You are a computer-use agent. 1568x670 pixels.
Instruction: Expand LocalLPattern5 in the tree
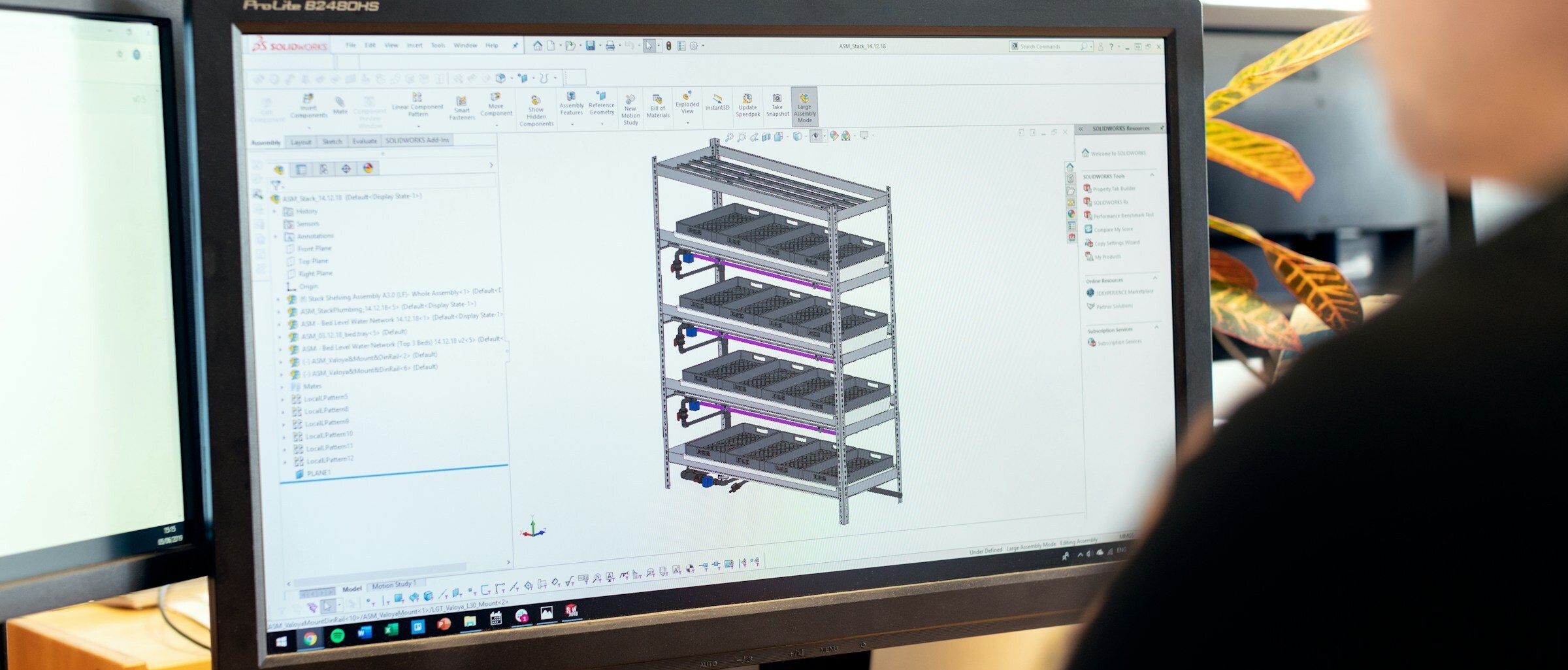point(282,399)
